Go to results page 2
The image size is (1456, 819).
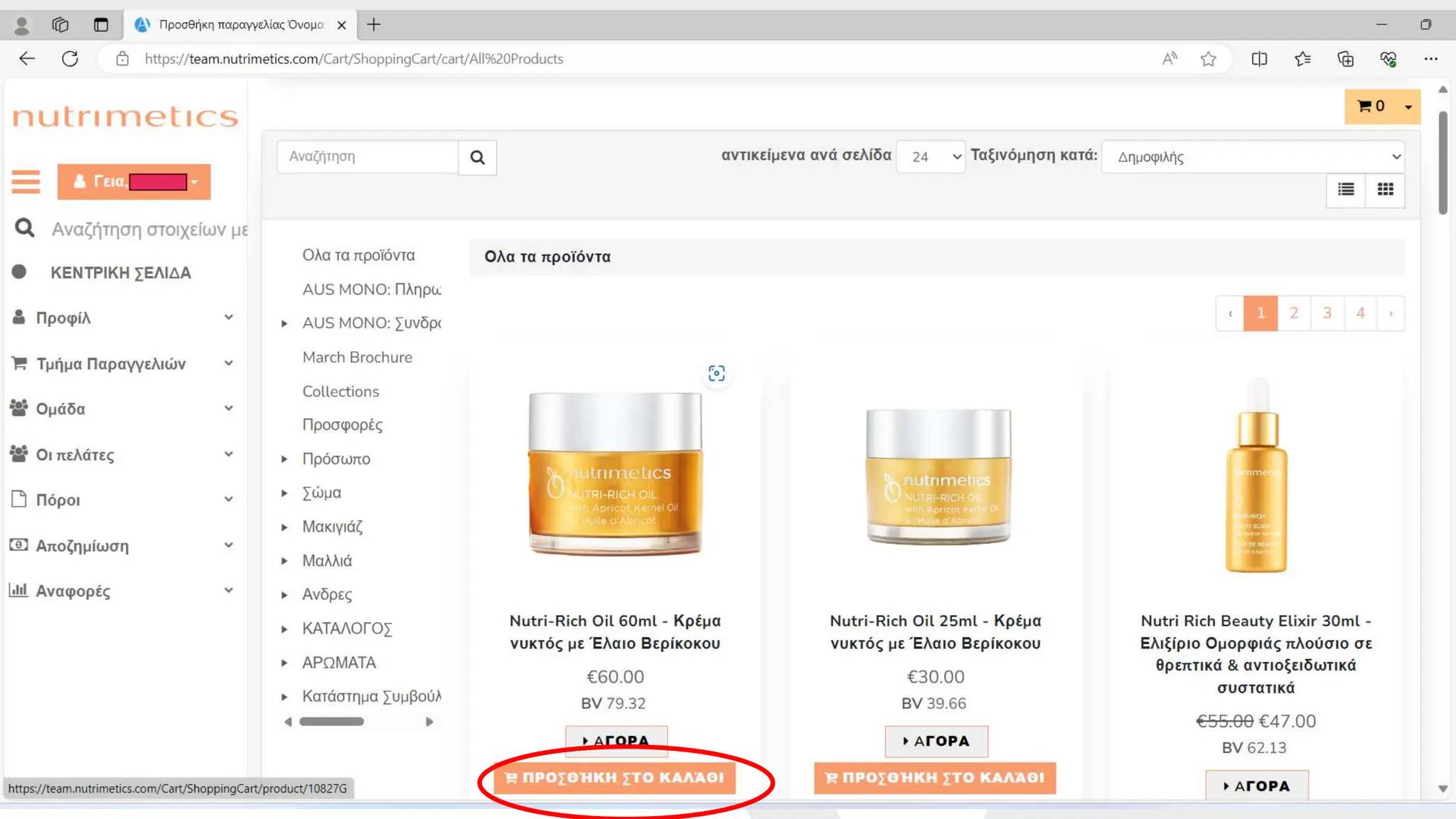(x=1294, y=313)
